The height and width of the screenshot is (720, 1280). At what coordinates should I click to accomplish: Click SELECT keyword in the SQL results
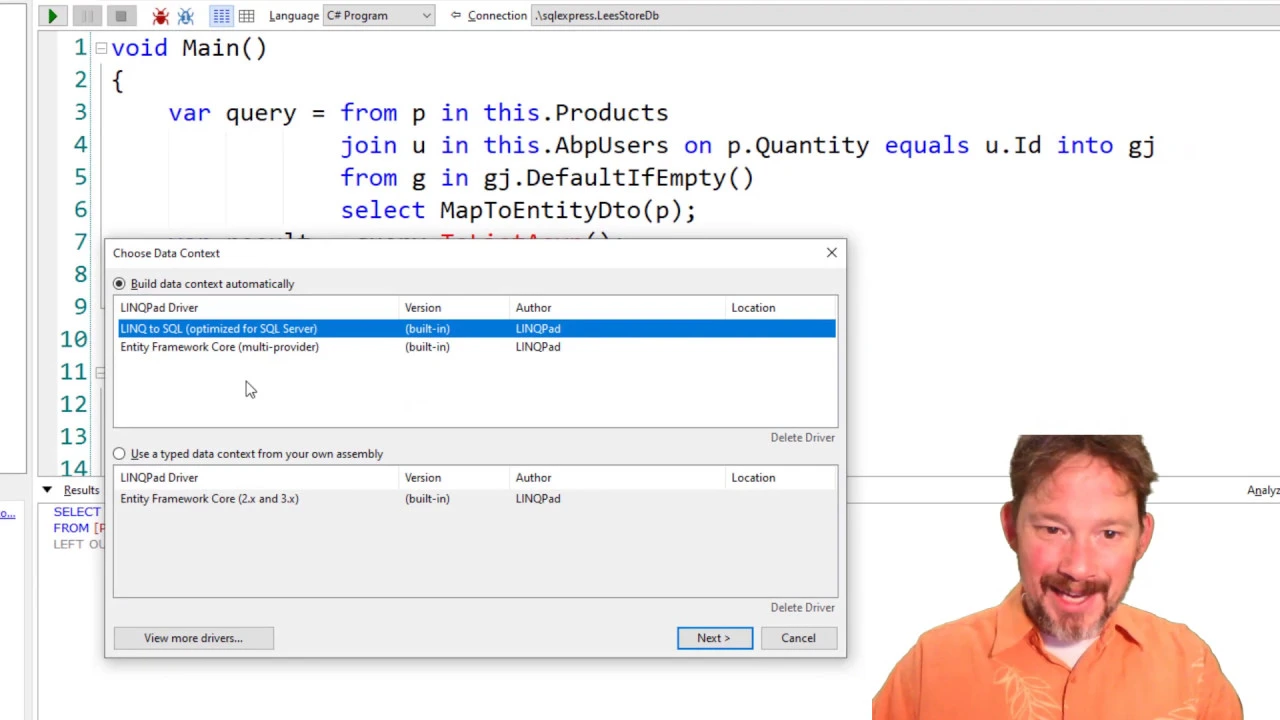coord(77,512)
